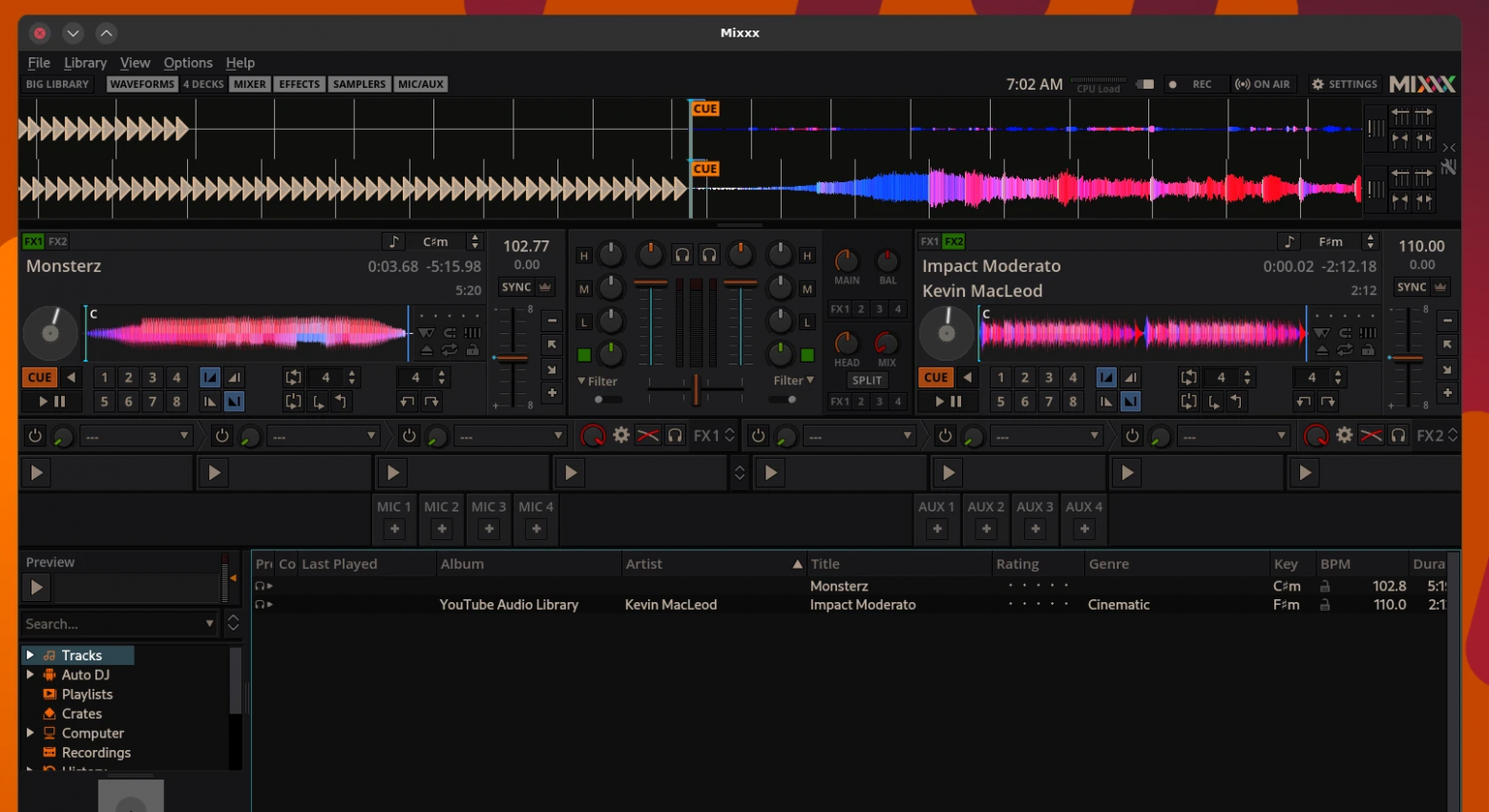Enable FX1 for deck 1

pos(32,241)
